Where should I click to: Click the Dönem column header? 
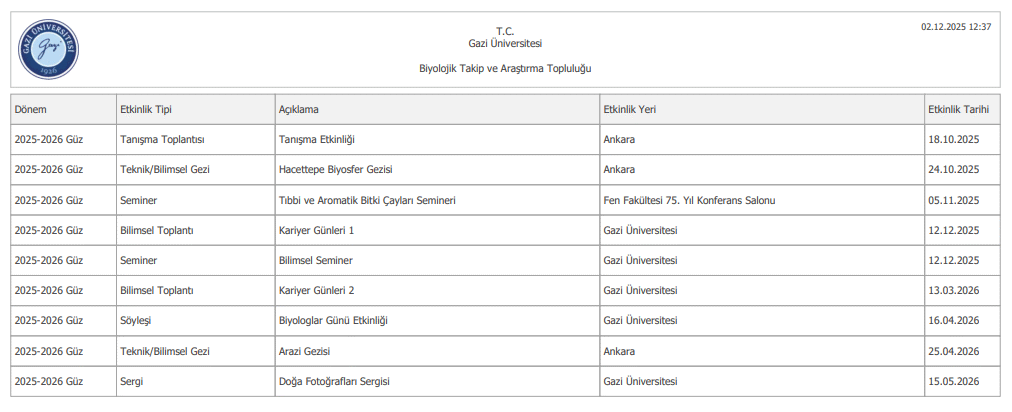[x=31, y=109]
